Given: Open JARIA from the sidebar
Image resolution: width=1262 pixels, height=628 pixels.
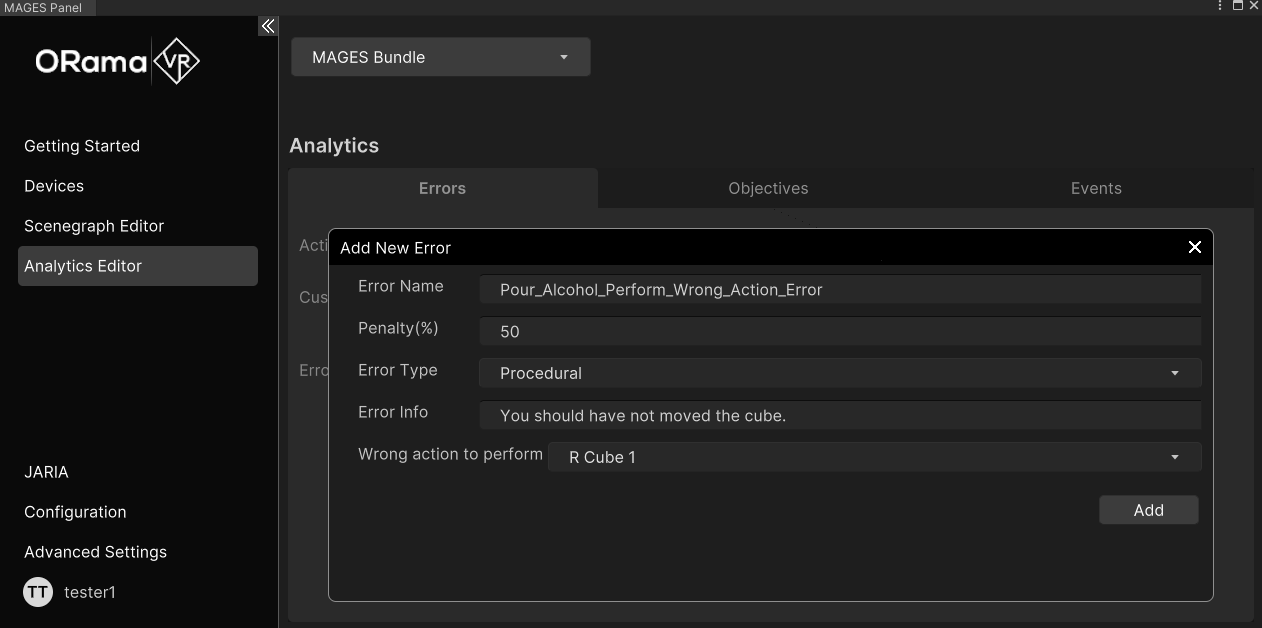Looking at the screenshot, I should 47,472.
